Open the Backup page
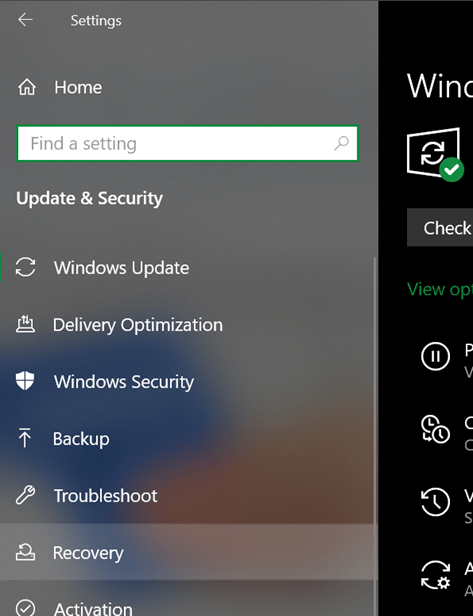 (x=188, y=439)
